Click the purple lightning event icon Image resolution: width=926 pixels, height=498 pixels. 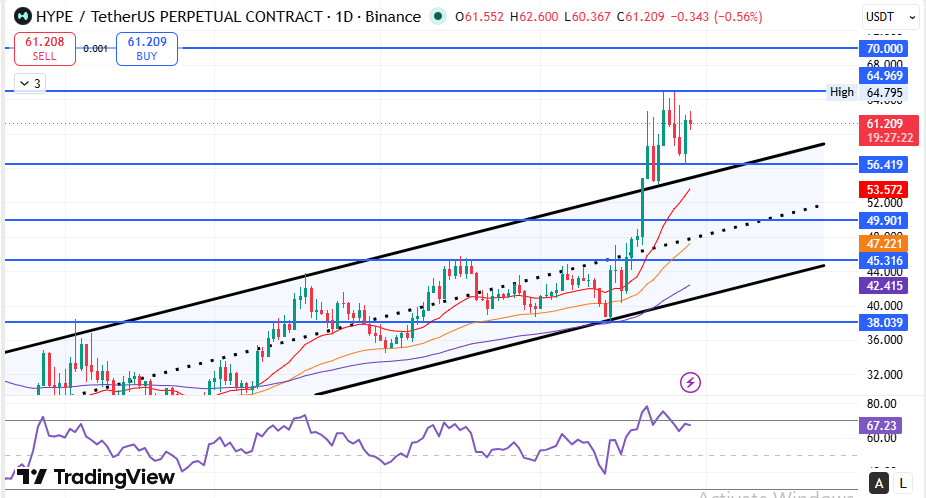pos(690,383)
